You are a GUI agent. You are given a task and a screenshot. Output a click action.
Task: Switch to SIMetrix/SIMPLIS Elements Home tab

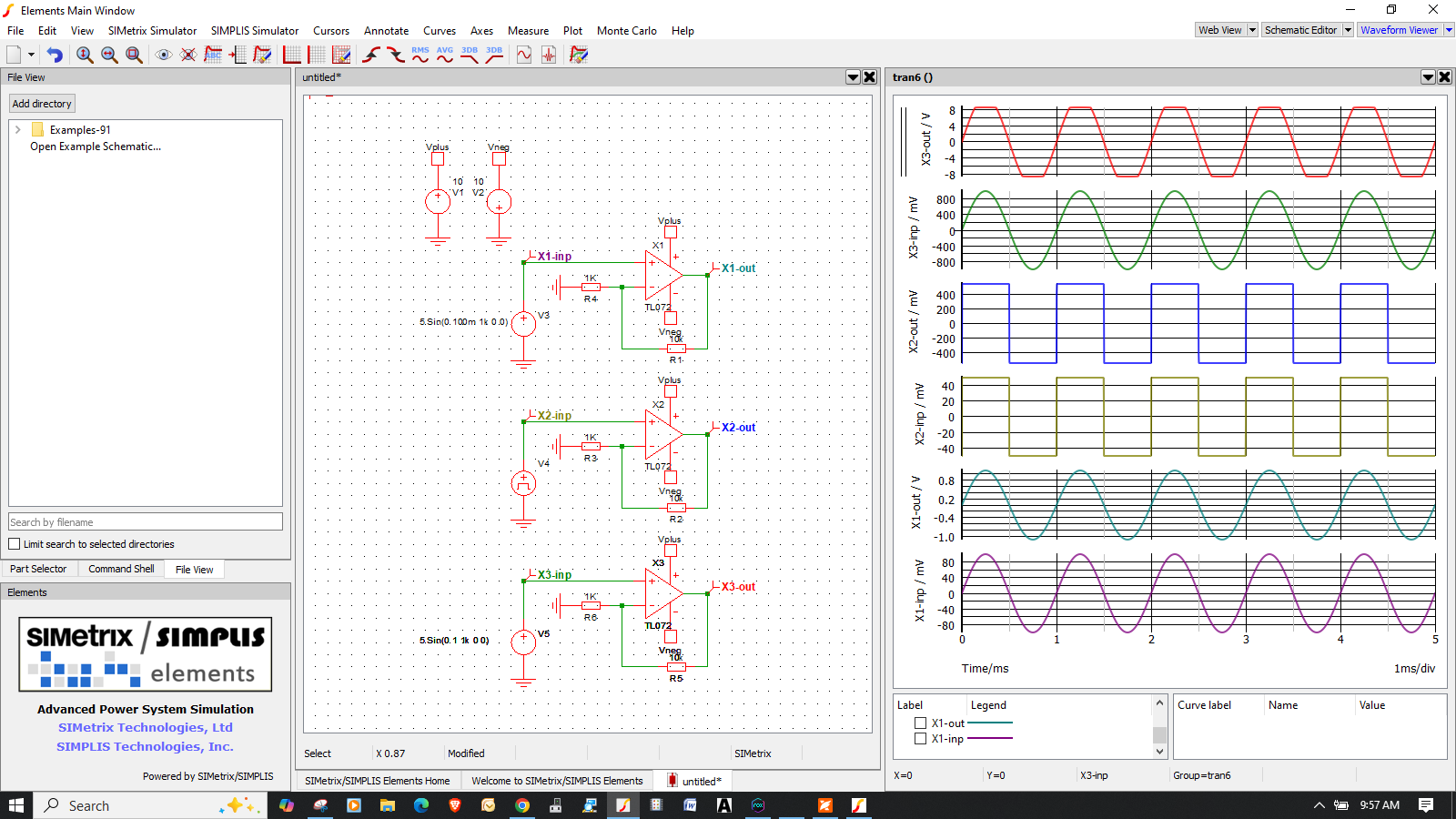[x=378, y=781]
